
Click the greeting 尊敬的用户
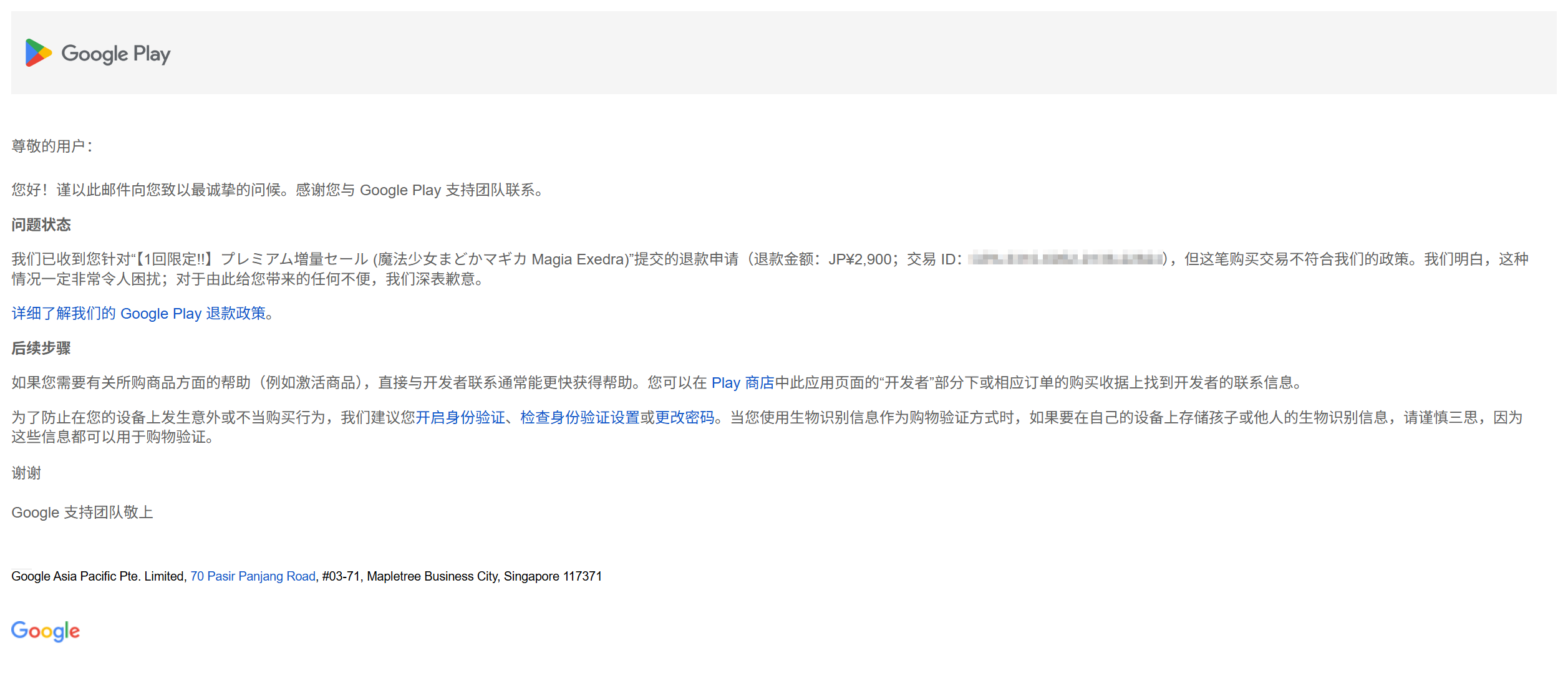coord(52,146)
